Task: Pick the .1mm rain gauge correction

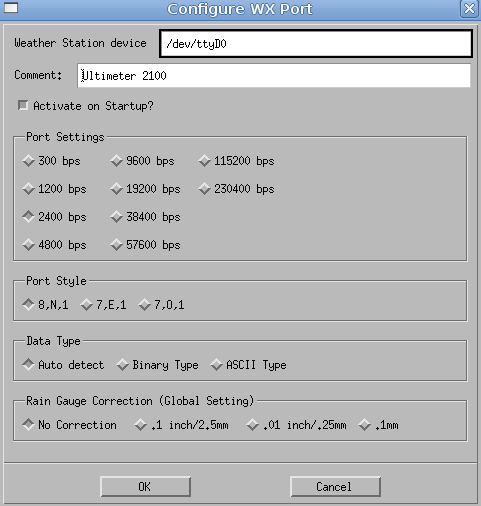Action: click(x=364, y=425)
